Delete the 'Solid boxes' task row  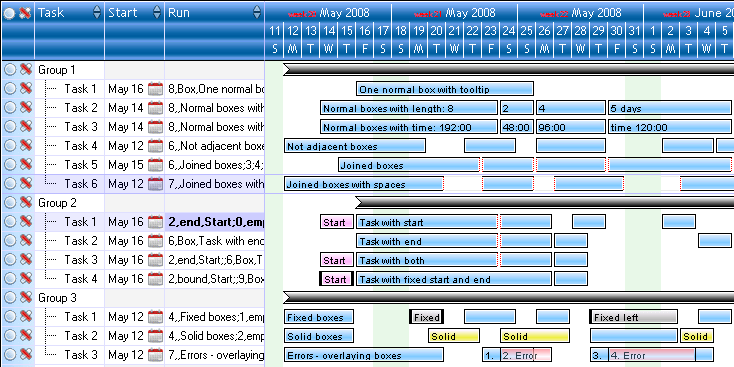coord(26,336)
